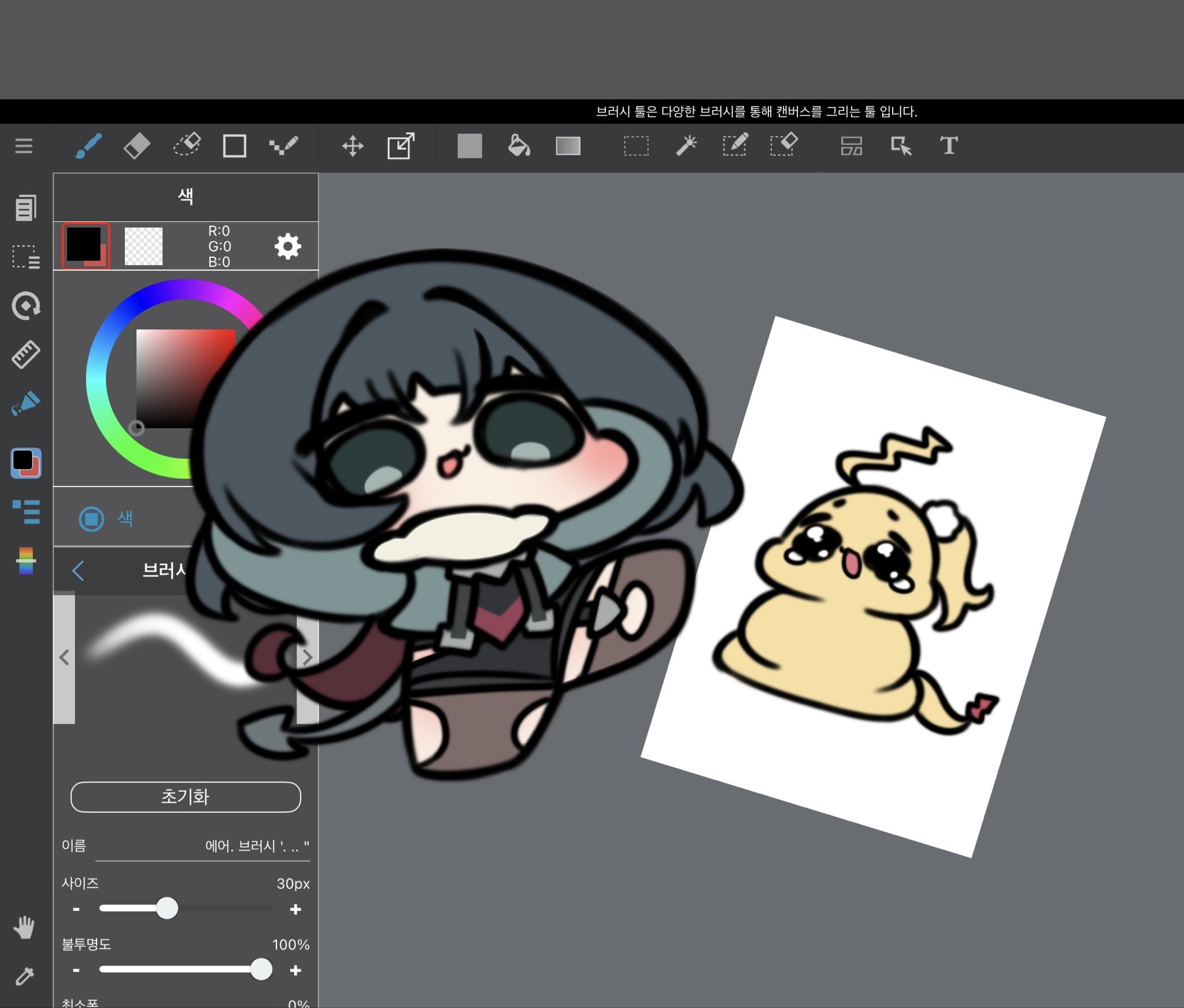Activate the Hand pan tool
The image size is (1184, 1008).
point(24,927)
